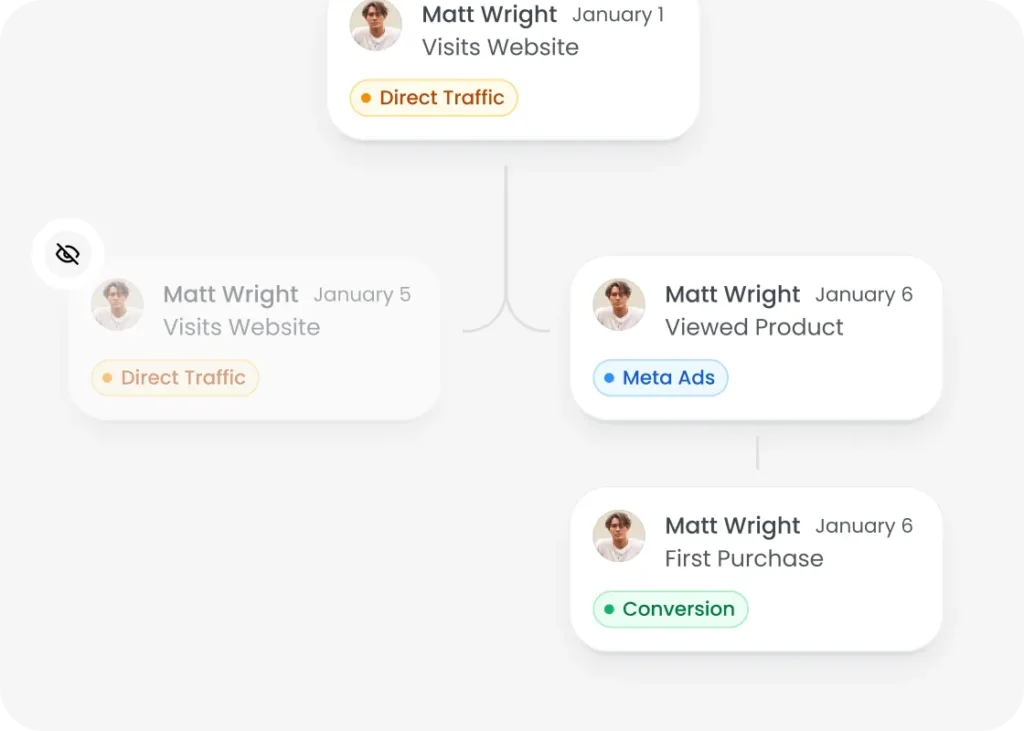Click the avatar on the First Purchase card

[x=618, y=535]
